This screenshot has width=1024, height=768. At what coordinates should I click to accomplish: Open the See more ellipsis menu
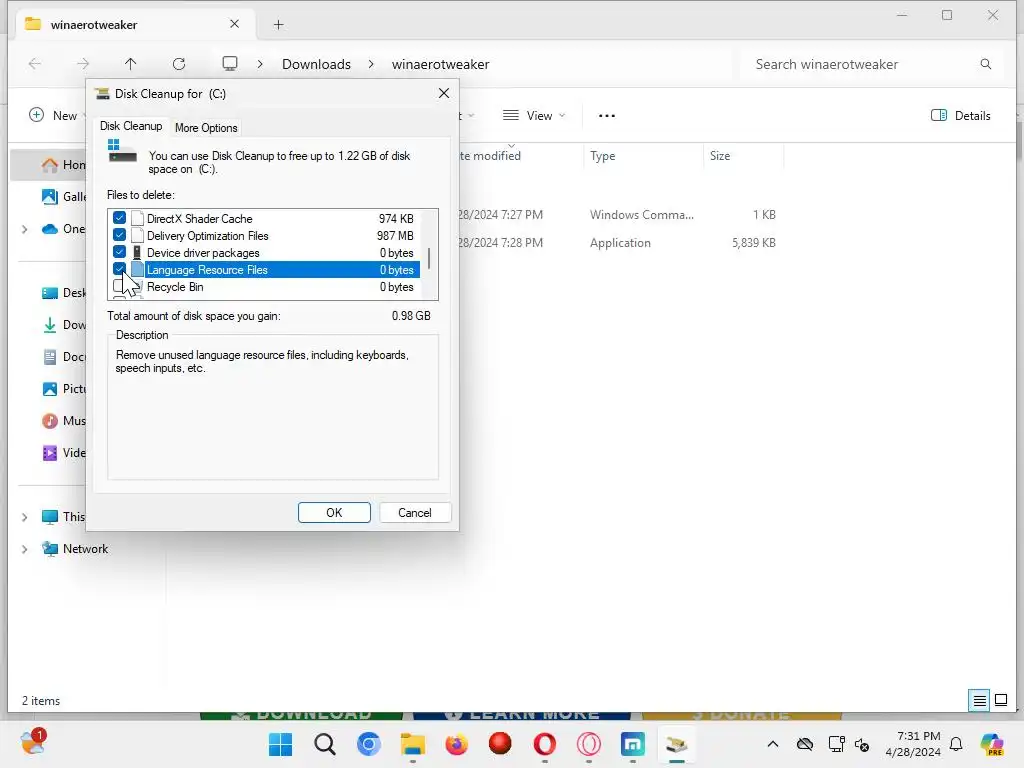[607, 116]
